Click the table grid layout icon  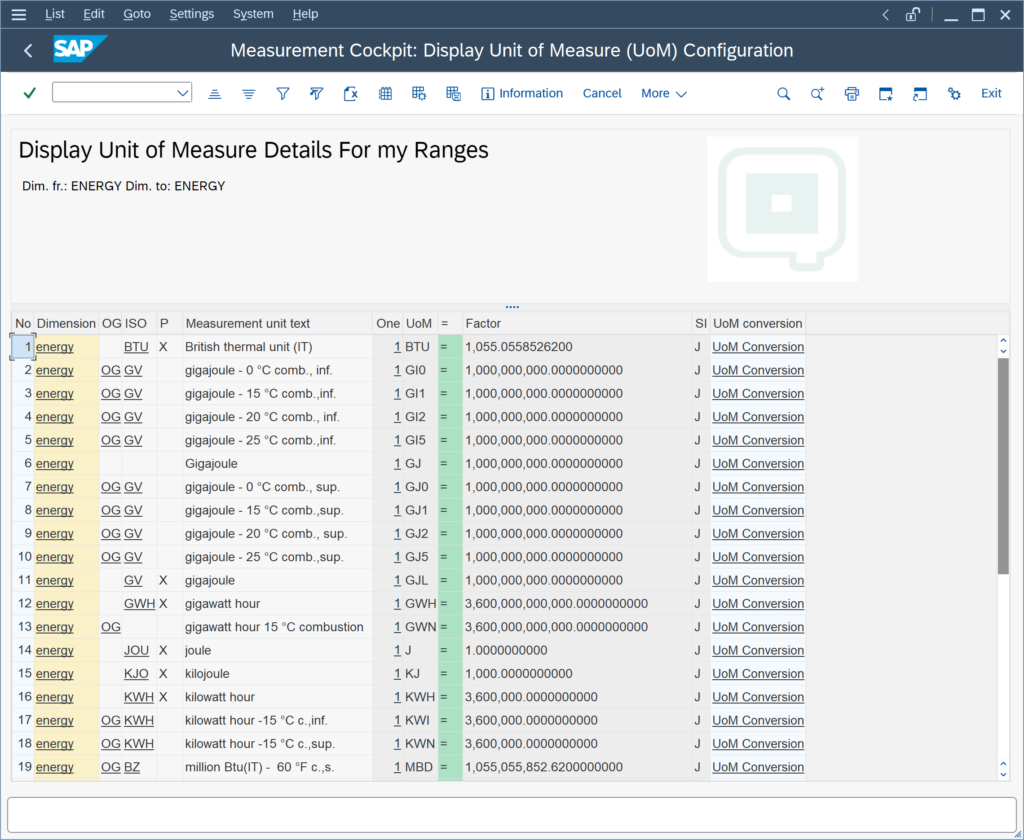[385, 94]
